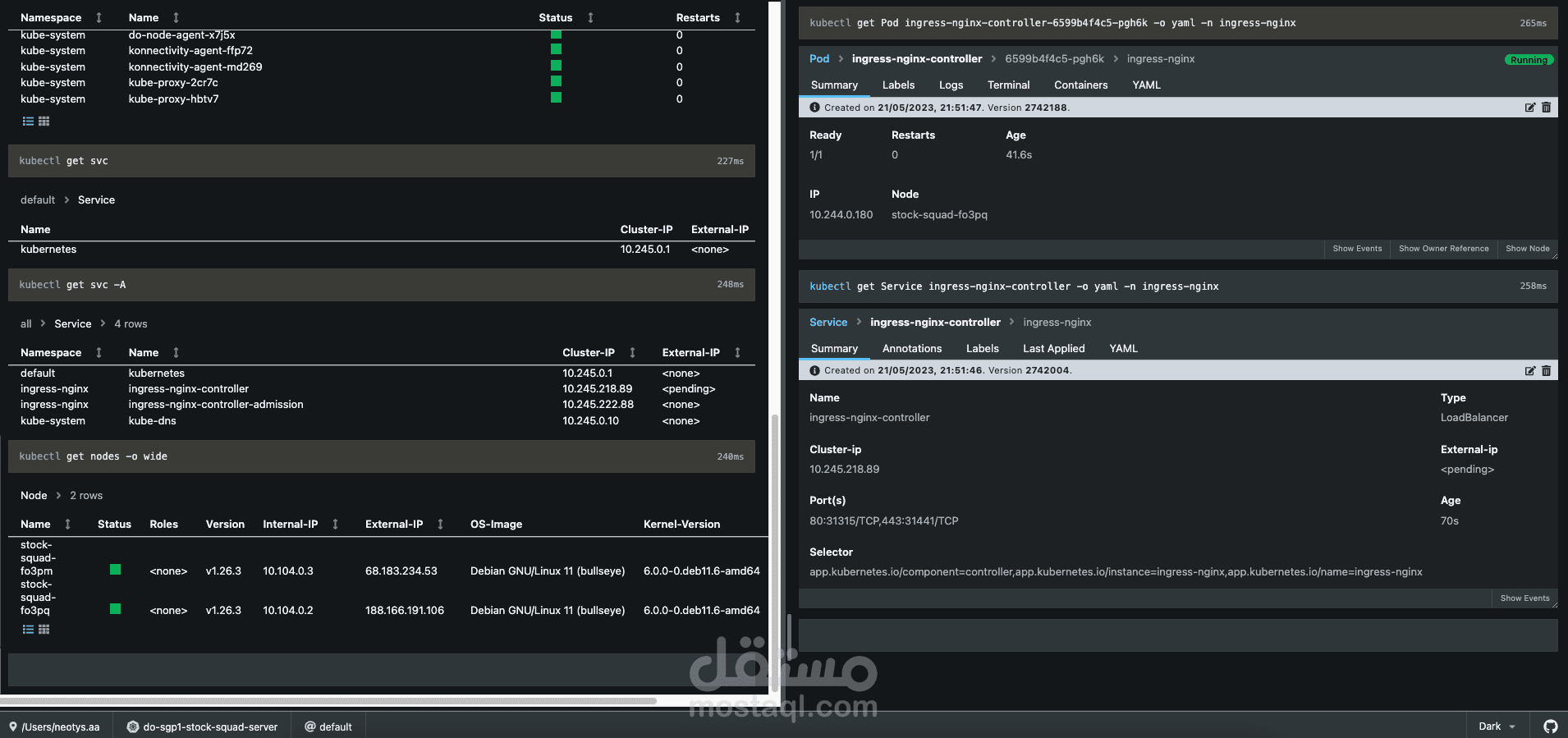This screenshot has width=1568, height=738.
Task: Switch nodes results to grid view
Action: point(44,629)
